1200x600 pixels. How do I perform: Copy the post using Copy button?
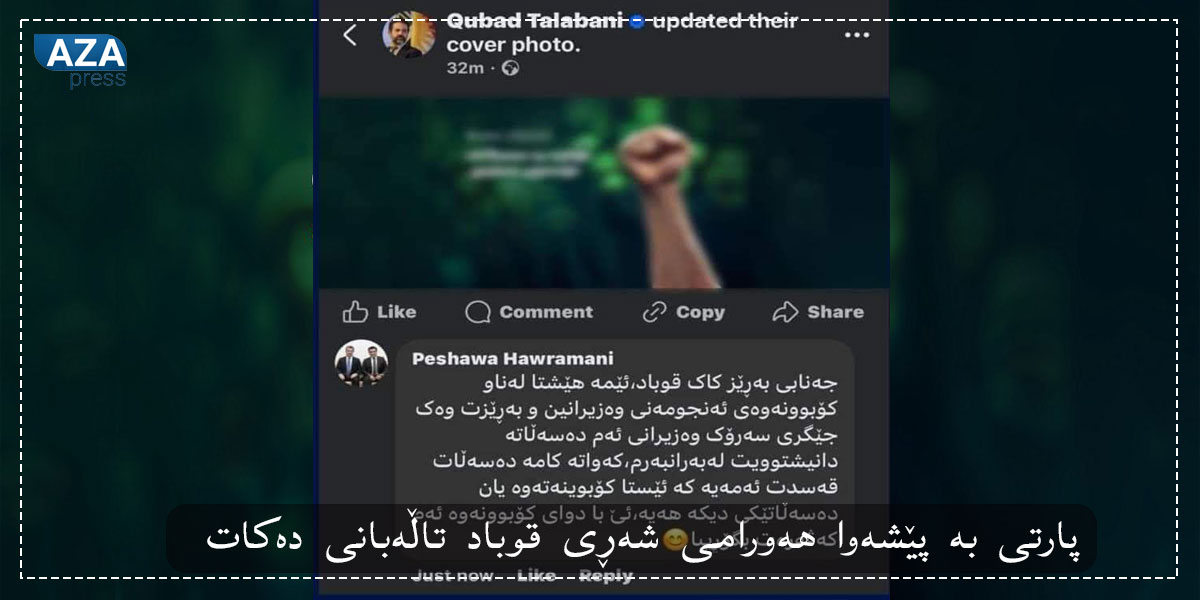pos(683,312)
